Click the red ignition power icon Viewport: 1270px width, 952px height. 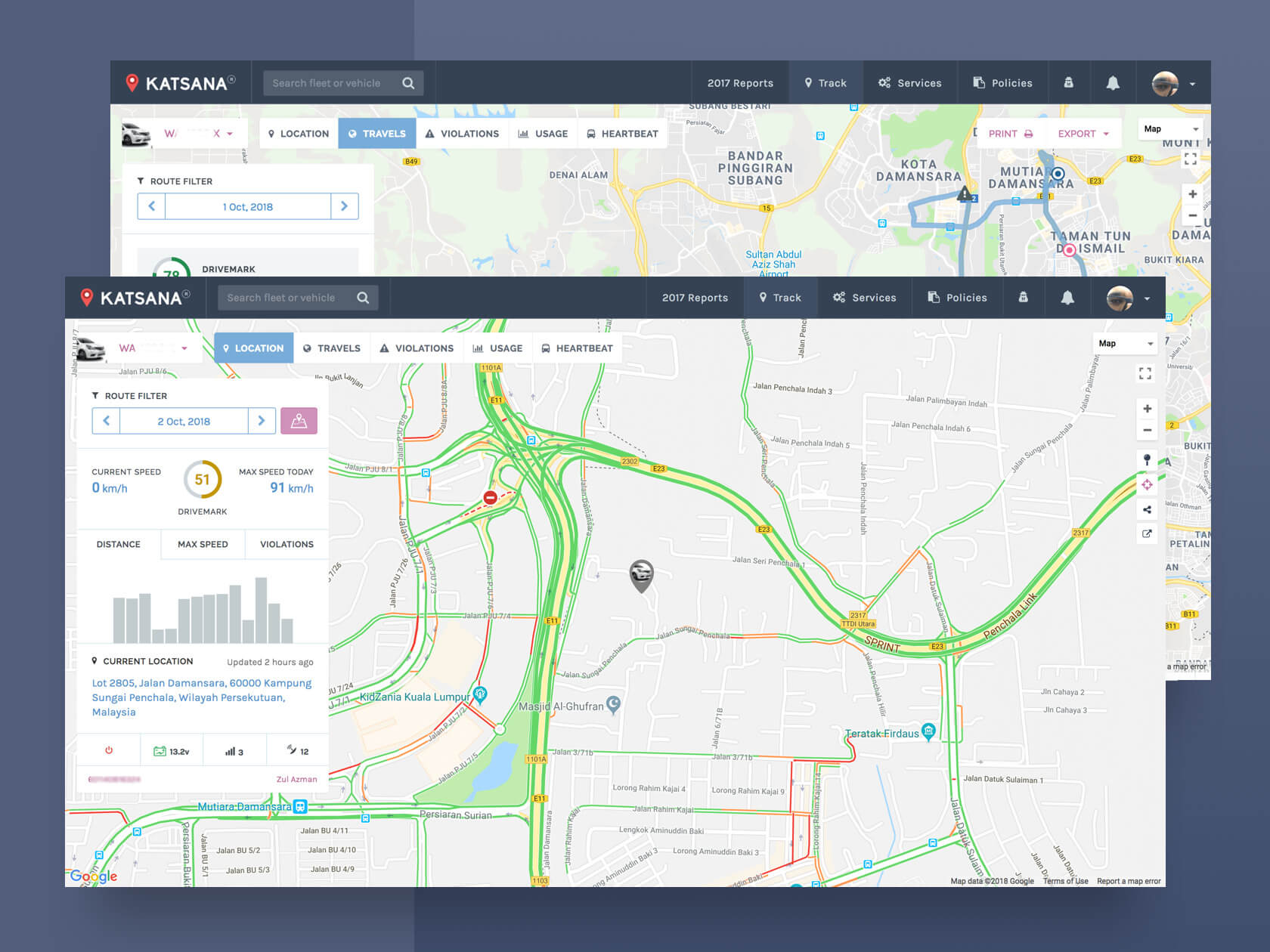109,750
